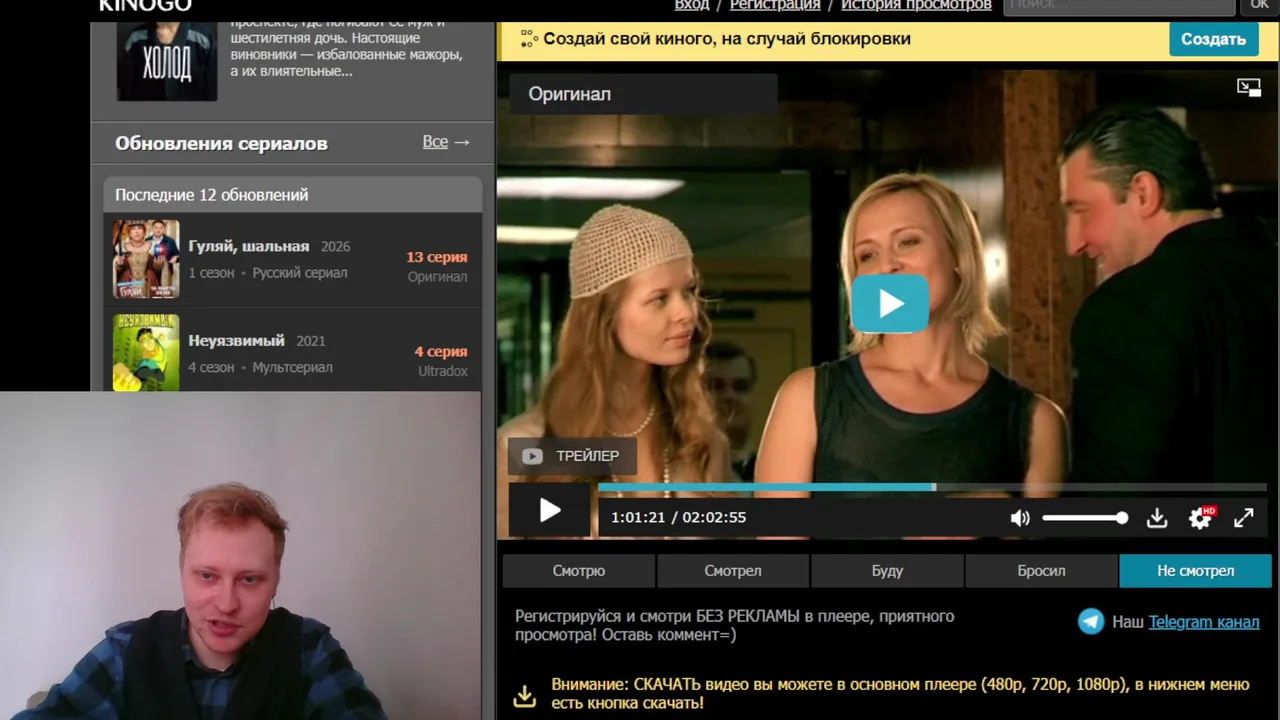Click the large play button on video
Viewport: 1280px width, 720px height.
(890, 304)
